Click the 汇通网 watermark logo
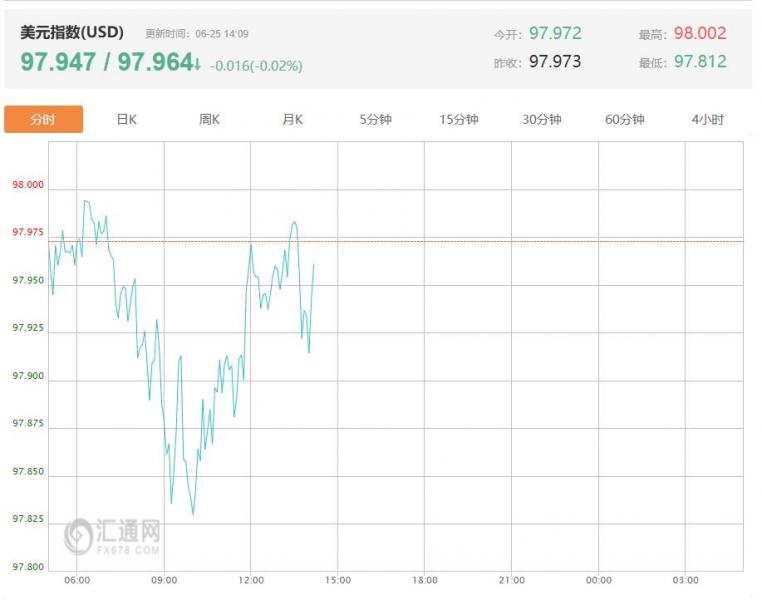Screen dimensions: 762x600 113,537
